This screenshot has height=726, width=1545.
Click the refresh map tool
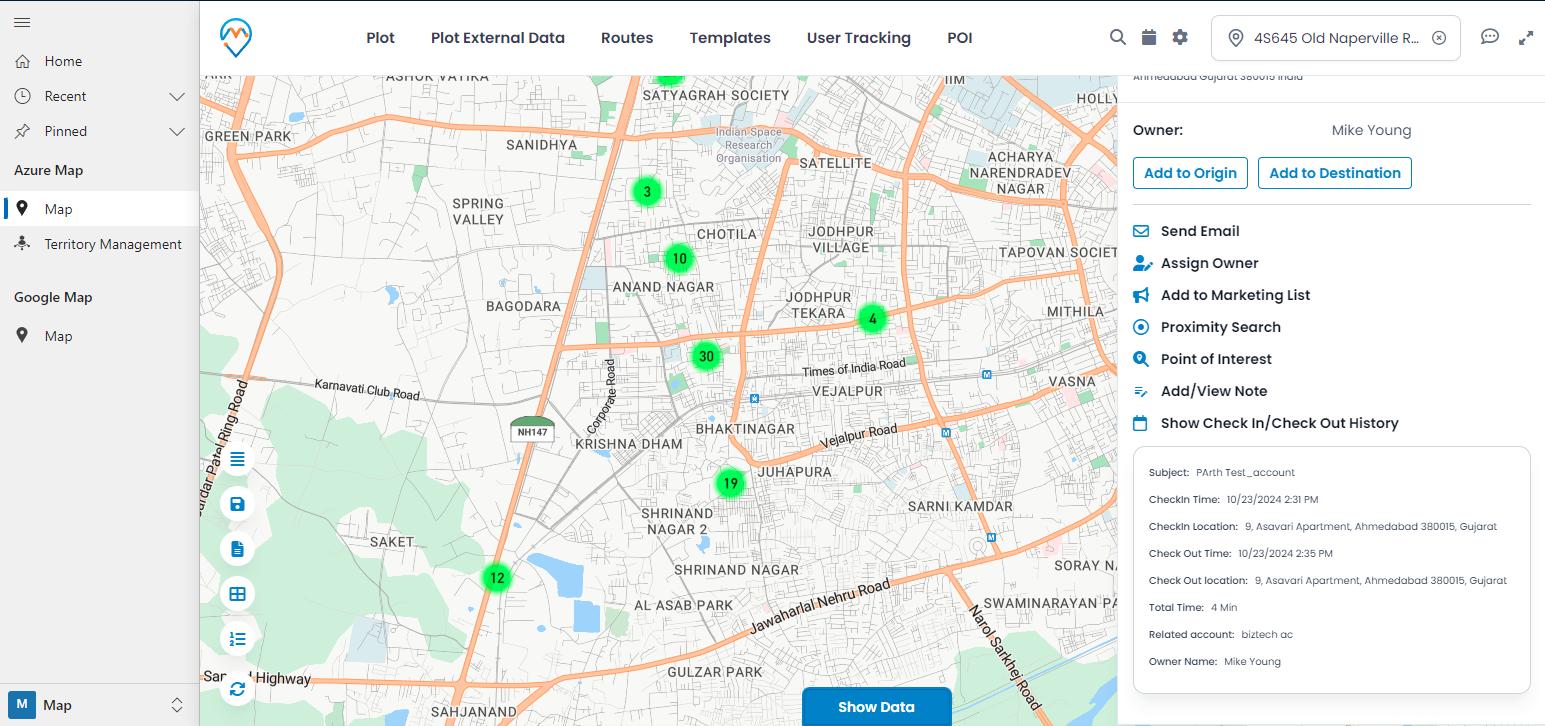(x=237, y=688)
